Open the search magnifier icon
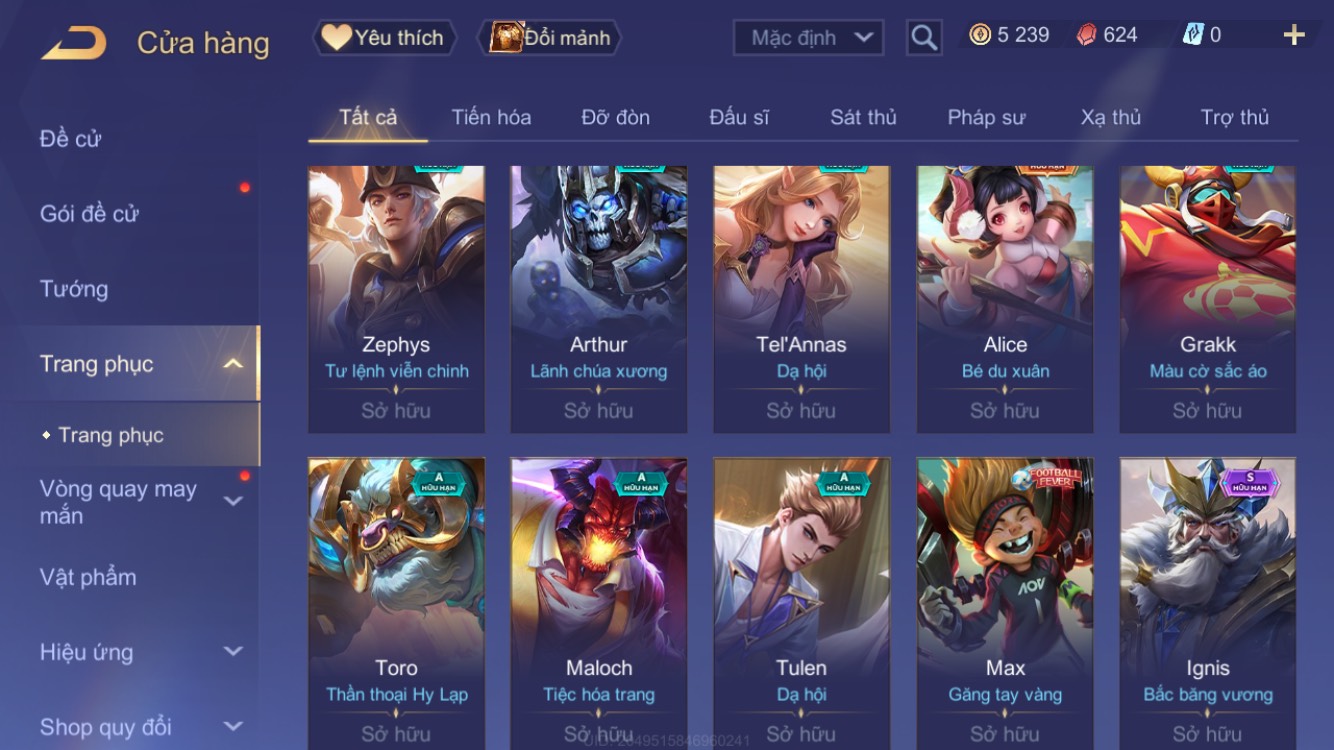The image size is (1334, 750). [x=924, y=38]
